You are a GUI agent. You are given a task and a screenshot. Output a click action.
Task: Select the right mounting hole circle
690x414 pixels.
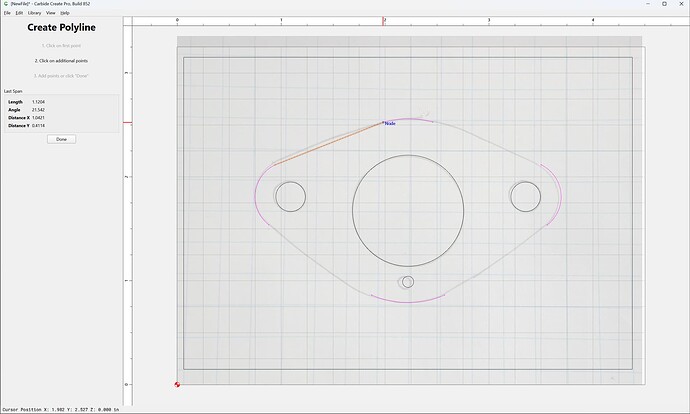pyautogui.click(x=525, y=197)
